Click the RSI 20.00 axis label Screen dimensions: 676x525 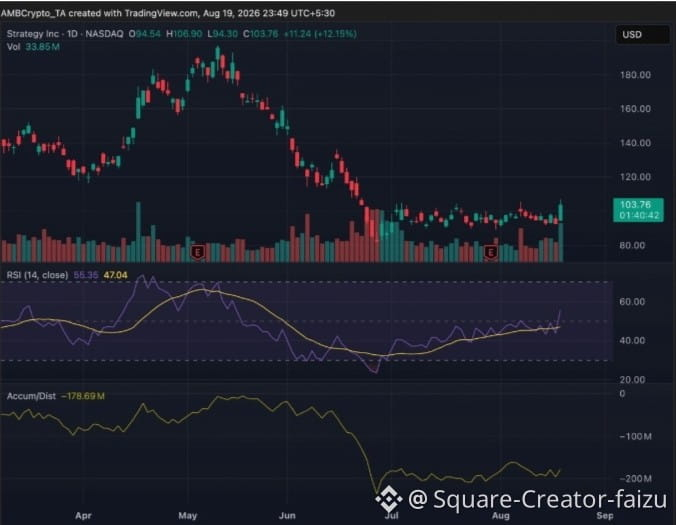point(632,380)
